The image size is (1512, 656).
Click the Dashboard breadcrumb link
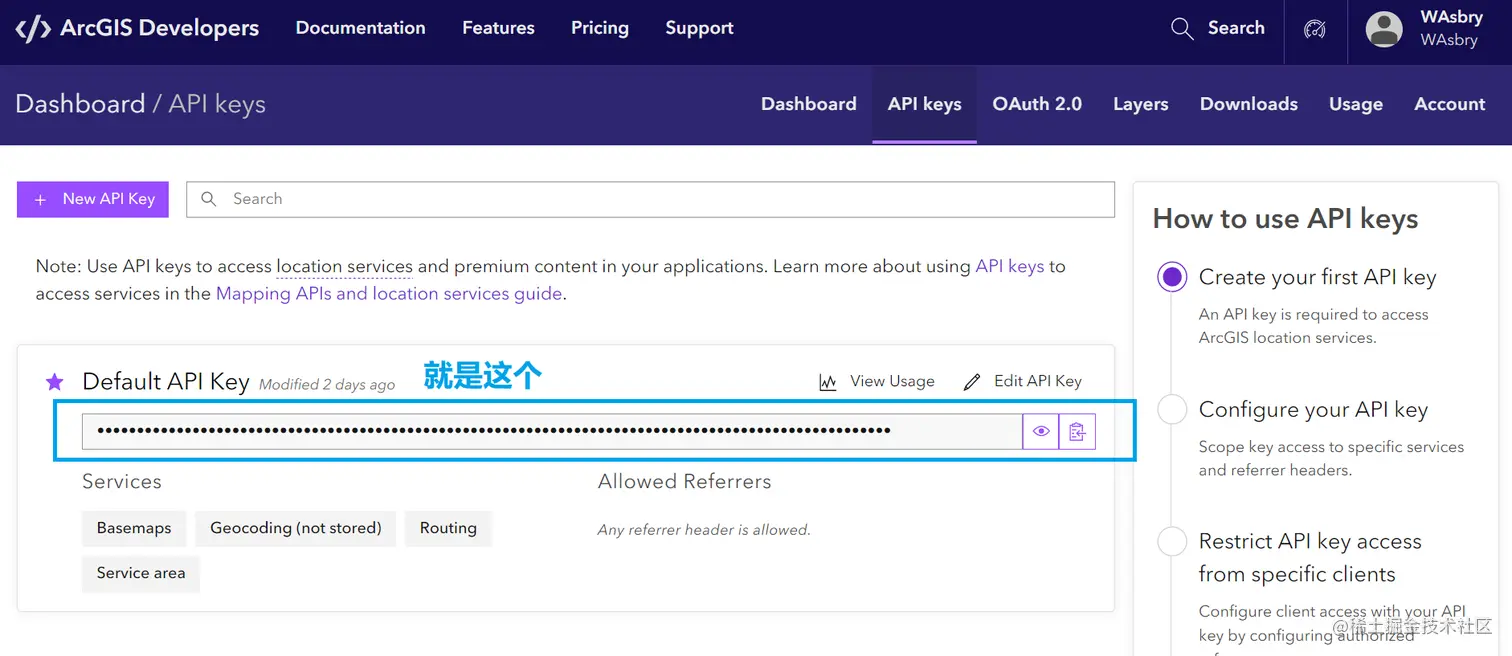pyautogui.click(x=80, y=104)
